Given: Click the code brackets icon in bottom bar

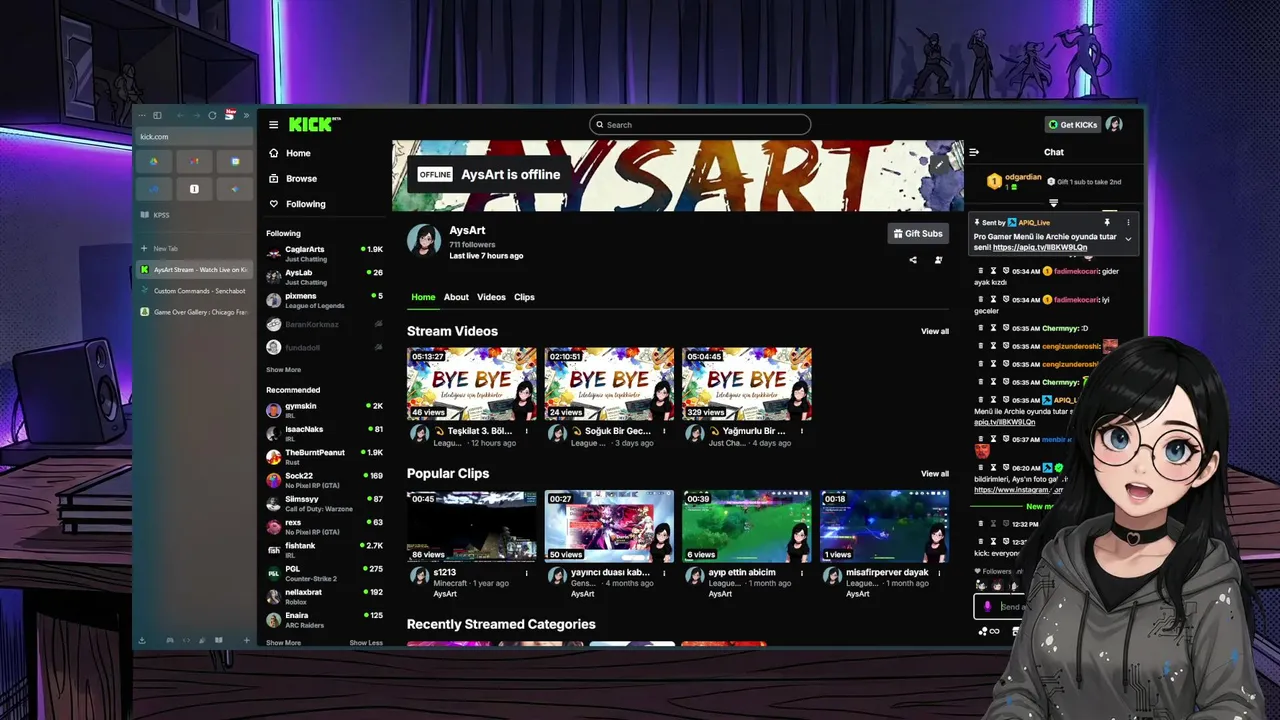Looking at the screenshot, I should 186,640.
